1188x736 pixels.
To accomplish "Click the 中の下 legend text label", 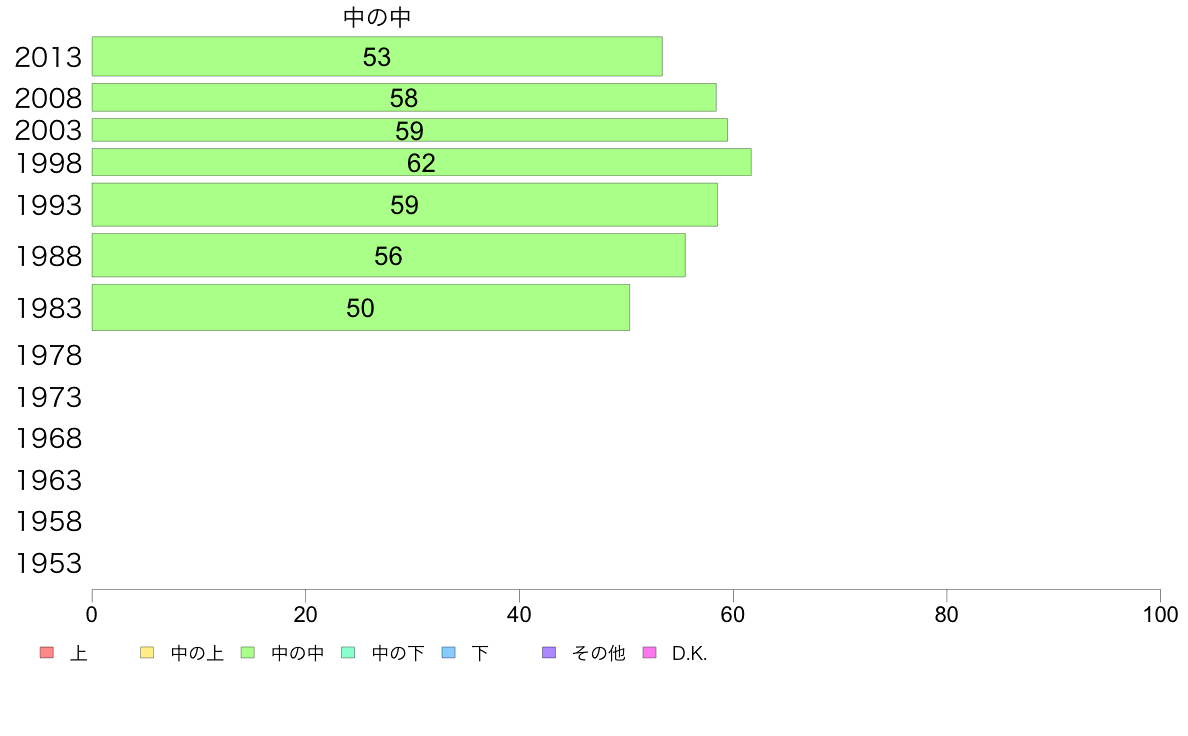I will pos(398,653).
